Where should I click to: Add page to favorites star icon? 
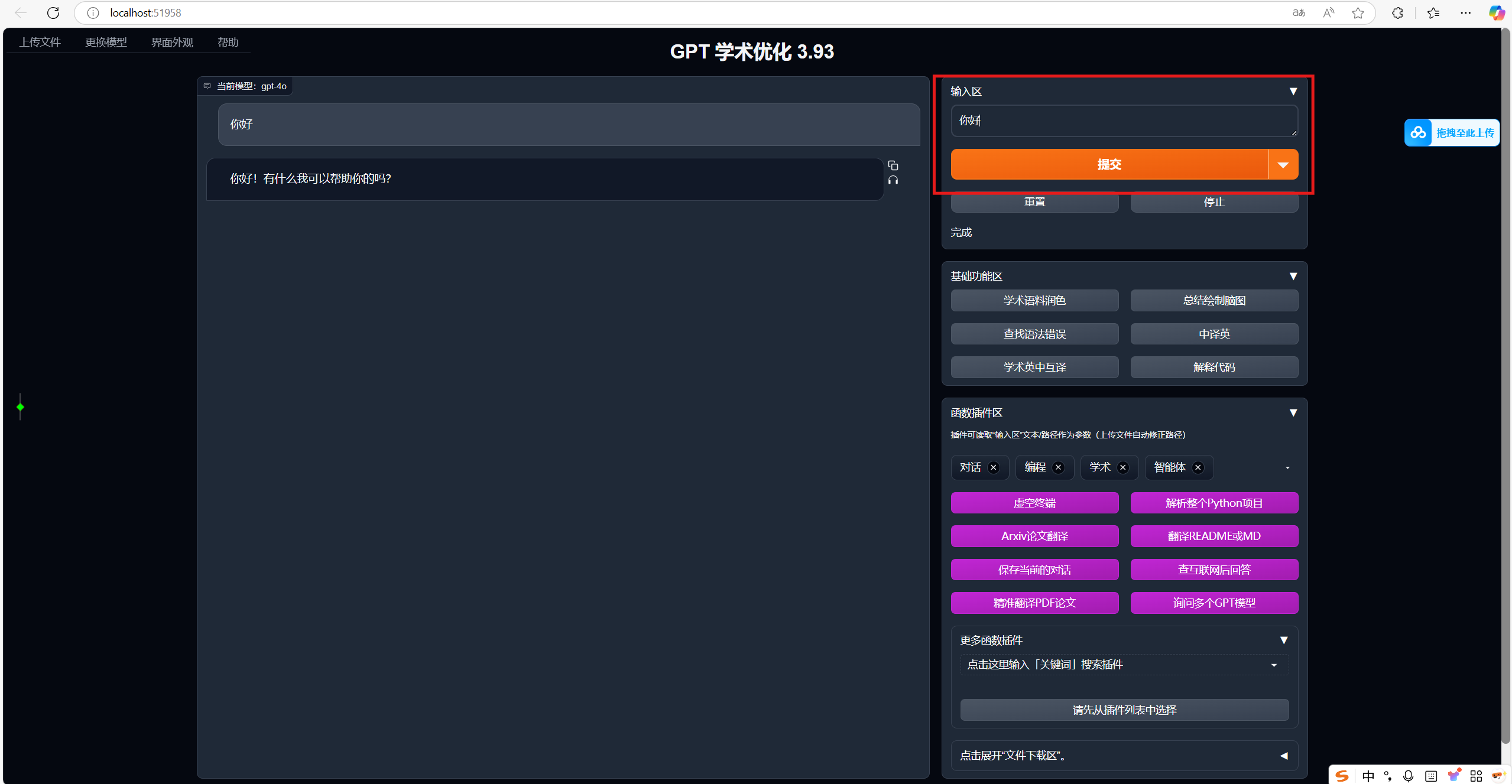1358,12
